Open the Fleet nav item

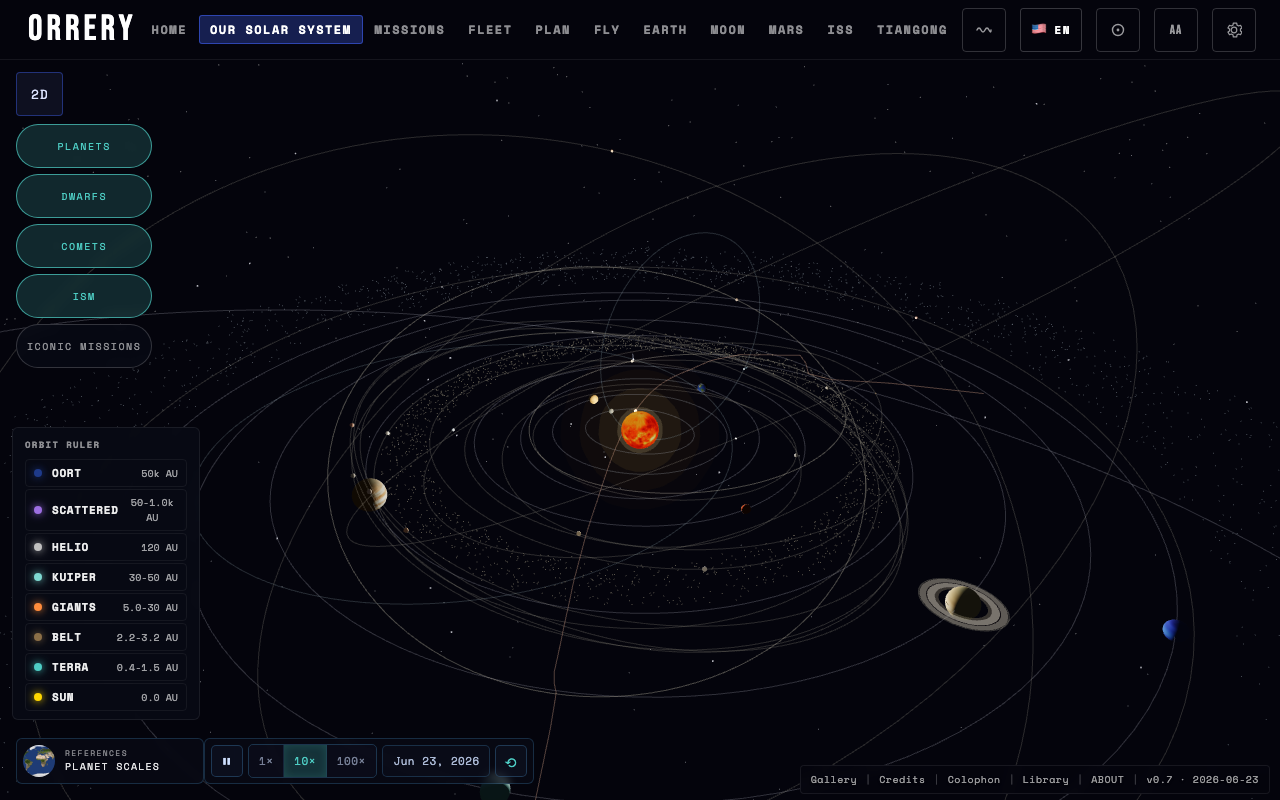click(x=490, y=30)
